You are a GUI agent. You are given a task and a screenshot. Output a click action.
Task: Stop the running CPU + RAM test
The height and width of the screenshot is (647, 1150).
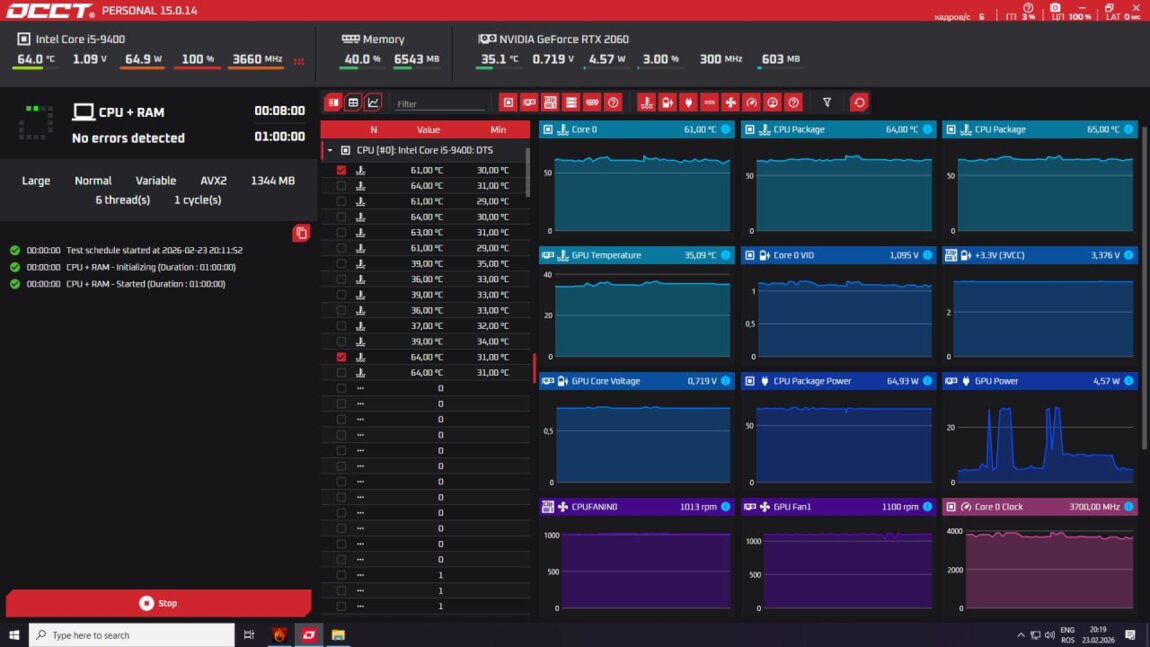(x=158, y=603)
